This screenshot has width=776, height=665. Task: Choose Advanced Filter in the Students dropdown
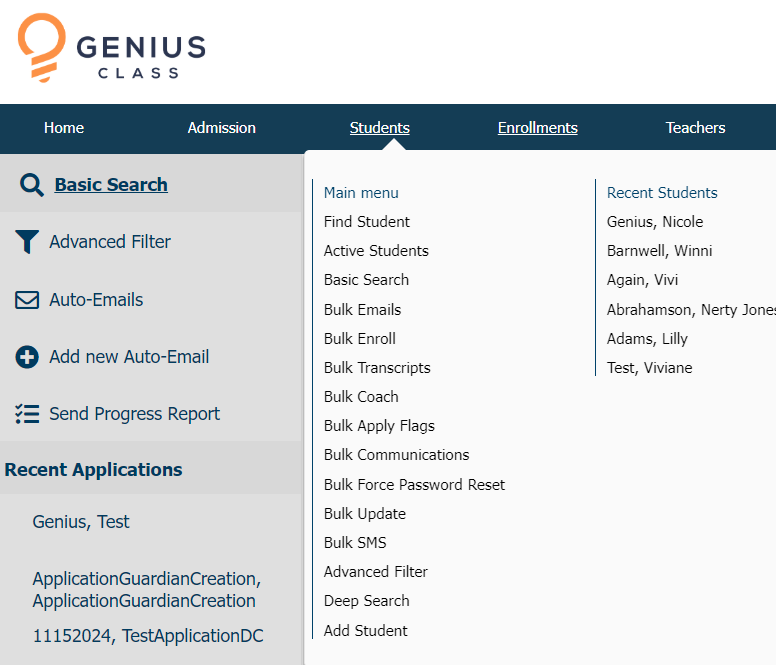coord(376,572)
